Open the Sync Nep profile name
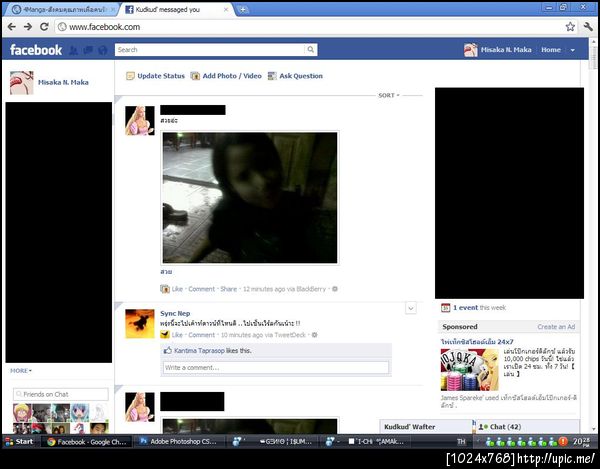Viewport: 600px width, 469px height. click(175, 313)
